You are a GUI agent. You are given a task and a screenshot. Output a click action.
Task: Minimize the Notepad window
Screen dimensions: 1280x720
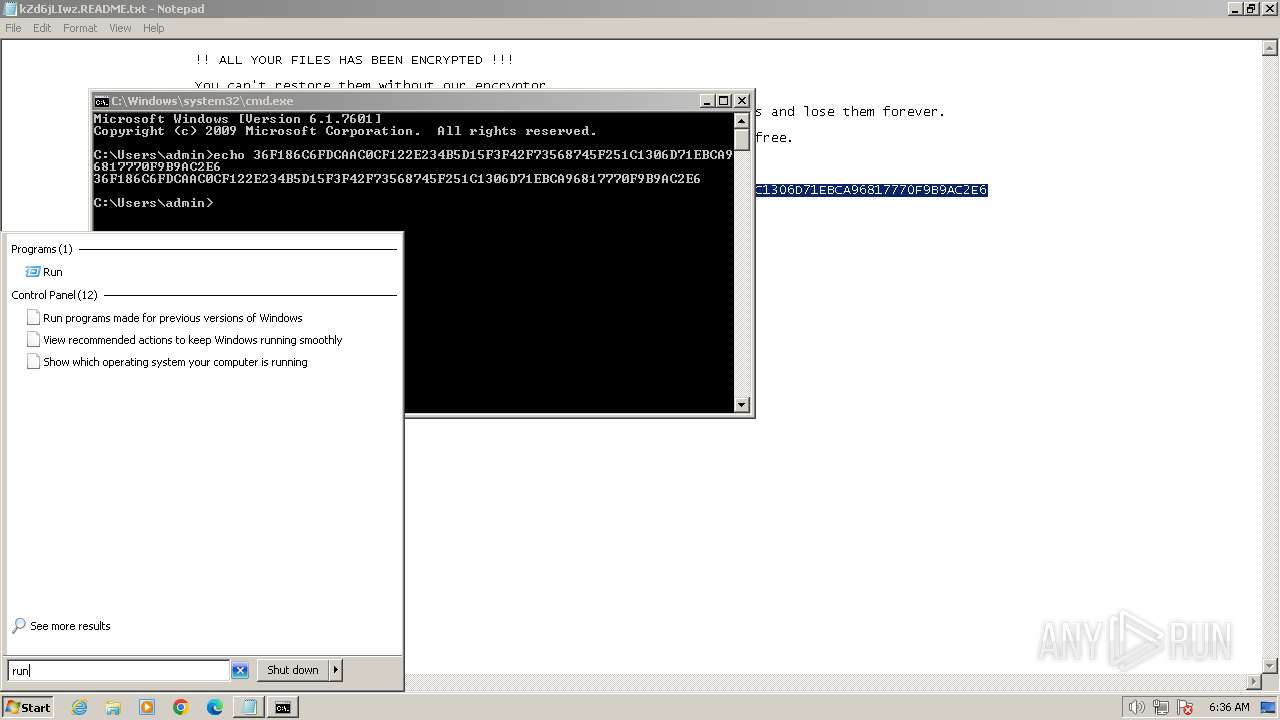point(1235,9)
